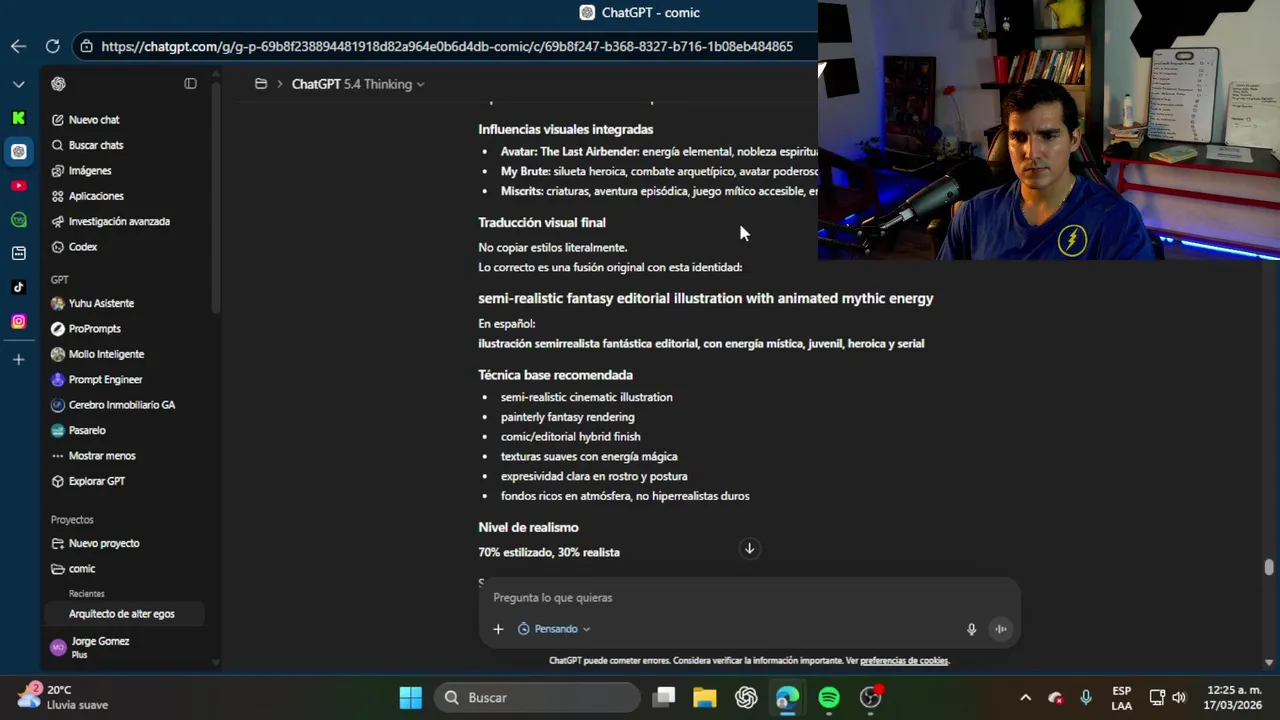Open the Windows Start menu
Viewport: 1280px width, 720px height.
coord(410,698)
